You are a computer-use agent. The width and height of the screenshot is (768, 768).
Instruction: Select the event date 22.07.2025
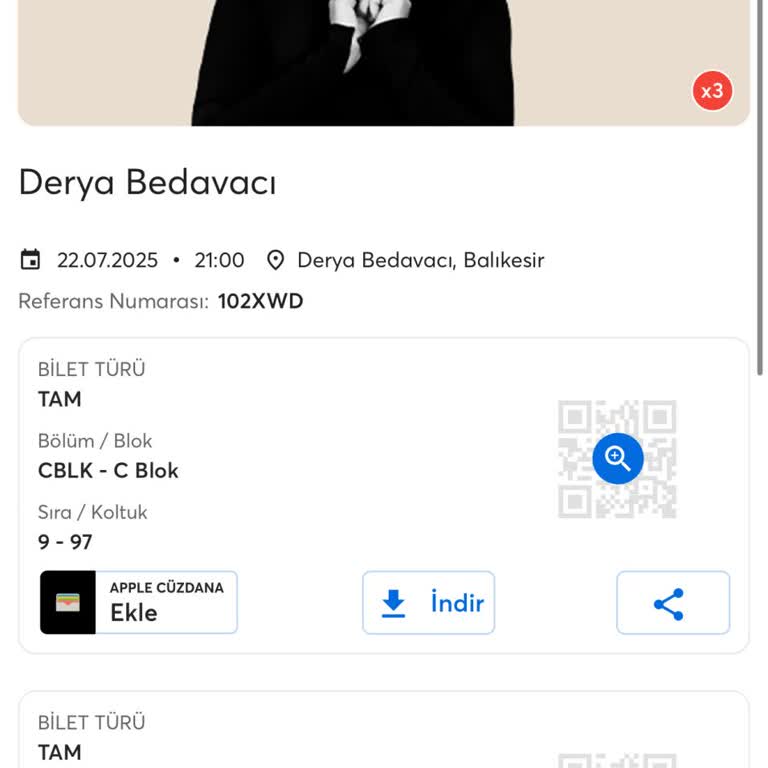pos(107,261)
